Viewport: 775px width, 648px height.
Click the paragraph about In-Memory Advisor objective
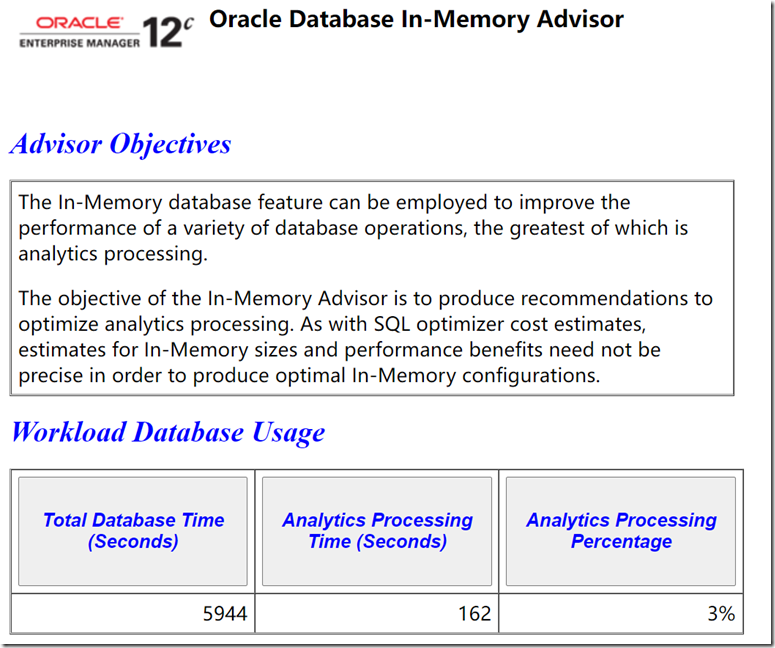(x=365, y=337)
